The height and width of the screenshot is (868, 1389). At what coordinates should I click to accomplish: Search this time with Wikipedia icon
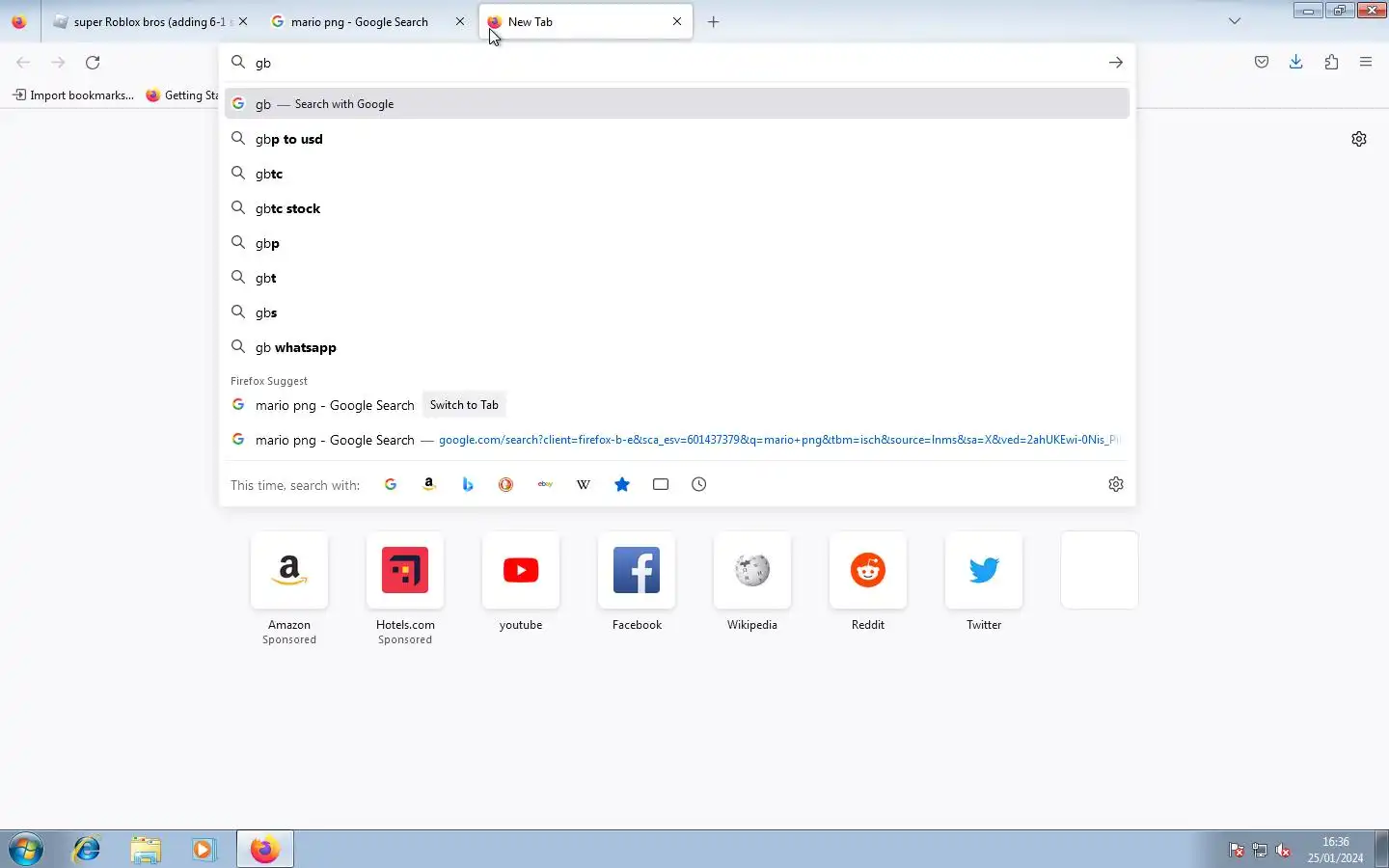tap(584, 484)
